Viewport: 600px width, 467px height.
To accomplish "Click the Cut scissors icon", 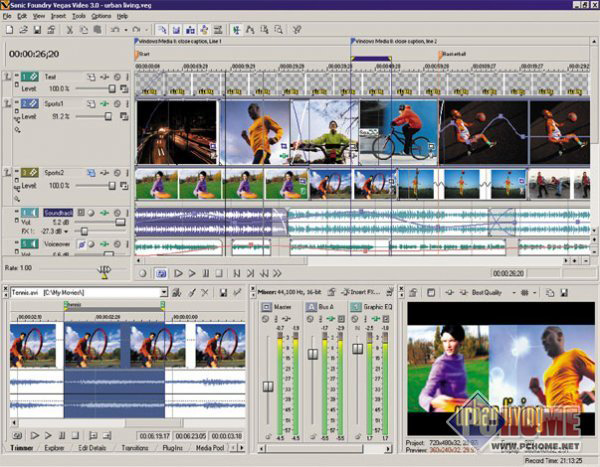I will (x=69, y=30).
